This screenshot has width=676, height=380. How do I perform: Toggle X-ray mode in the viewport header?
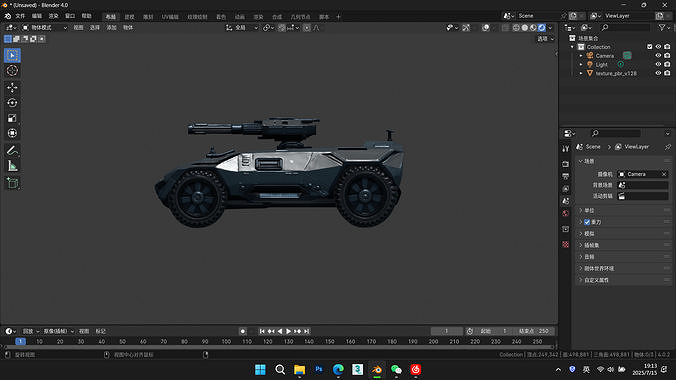point(505,28)
